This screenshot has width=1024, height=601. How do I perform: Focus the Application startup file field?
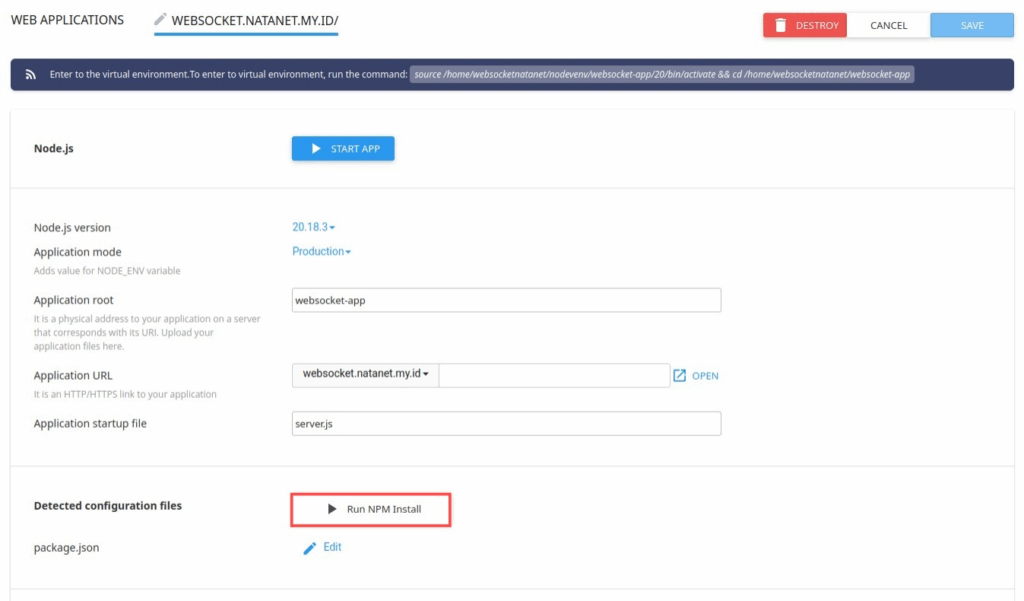[506, 423]
